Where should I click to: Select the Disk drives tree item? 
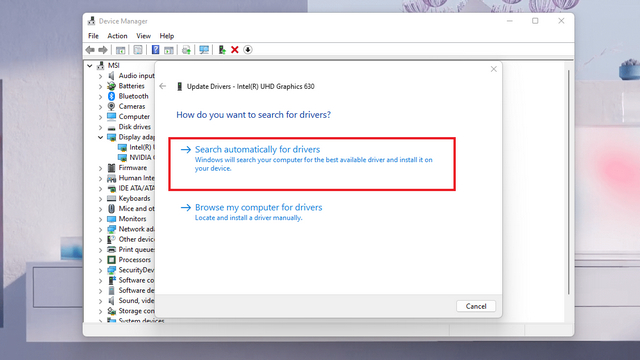coord(134,127)
